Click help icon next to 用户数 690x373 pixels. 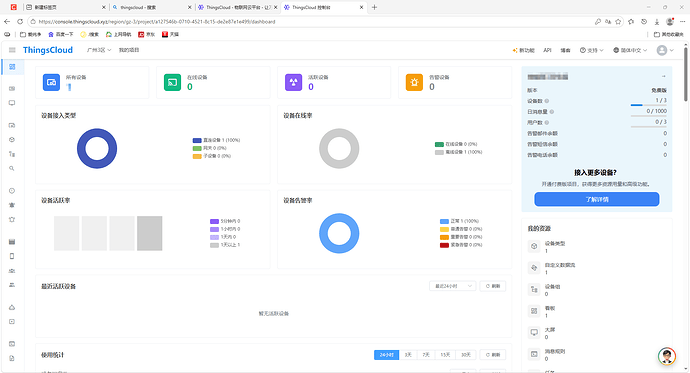tap(547, 122)
